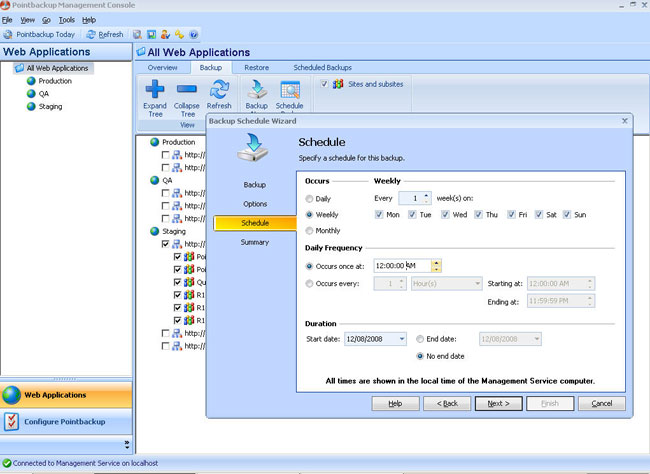
Task: Click the yellow key icon in the toolbar
Action: click(179, 34)
